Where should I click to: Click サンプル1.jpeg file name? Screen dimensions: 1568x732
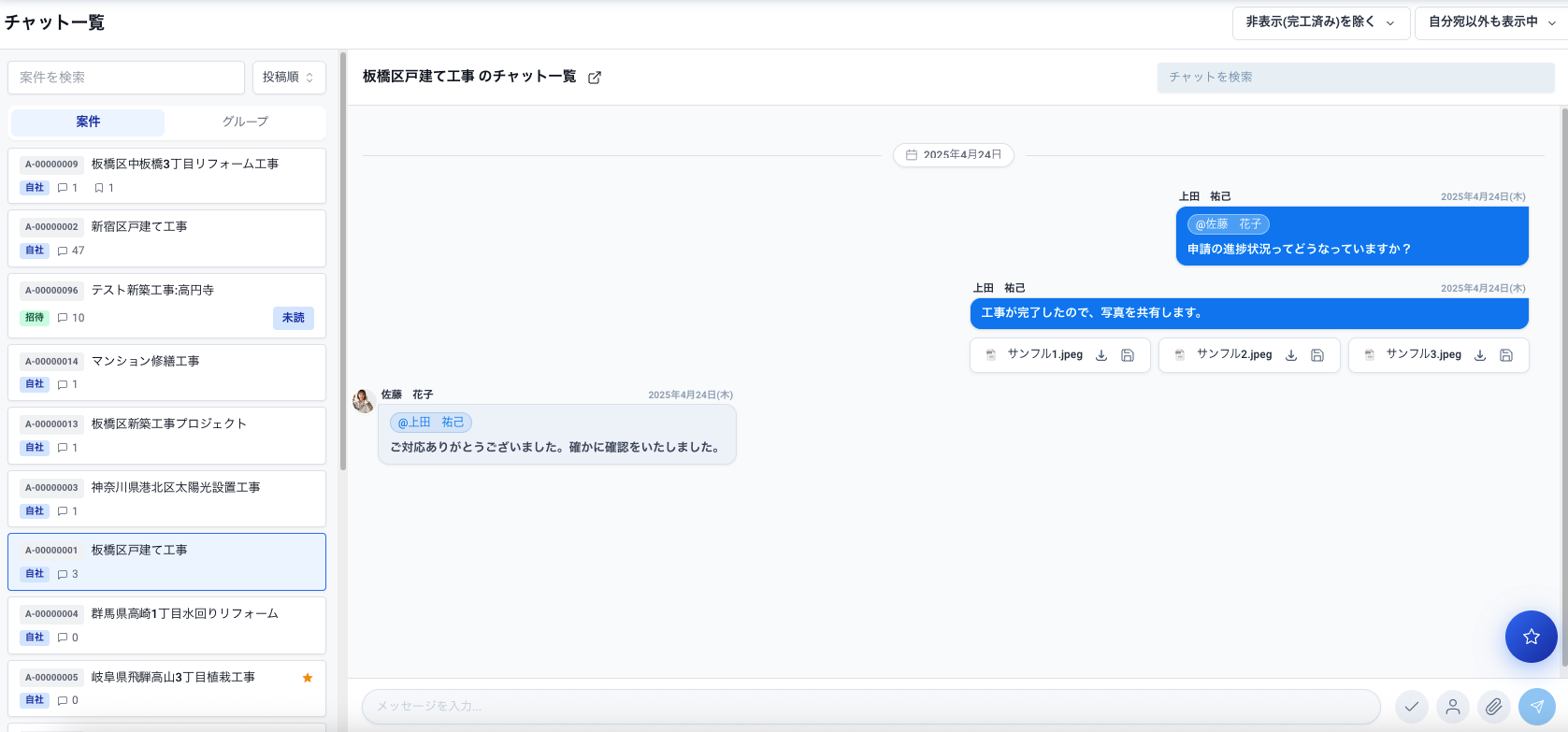(x=1044, y=355)
